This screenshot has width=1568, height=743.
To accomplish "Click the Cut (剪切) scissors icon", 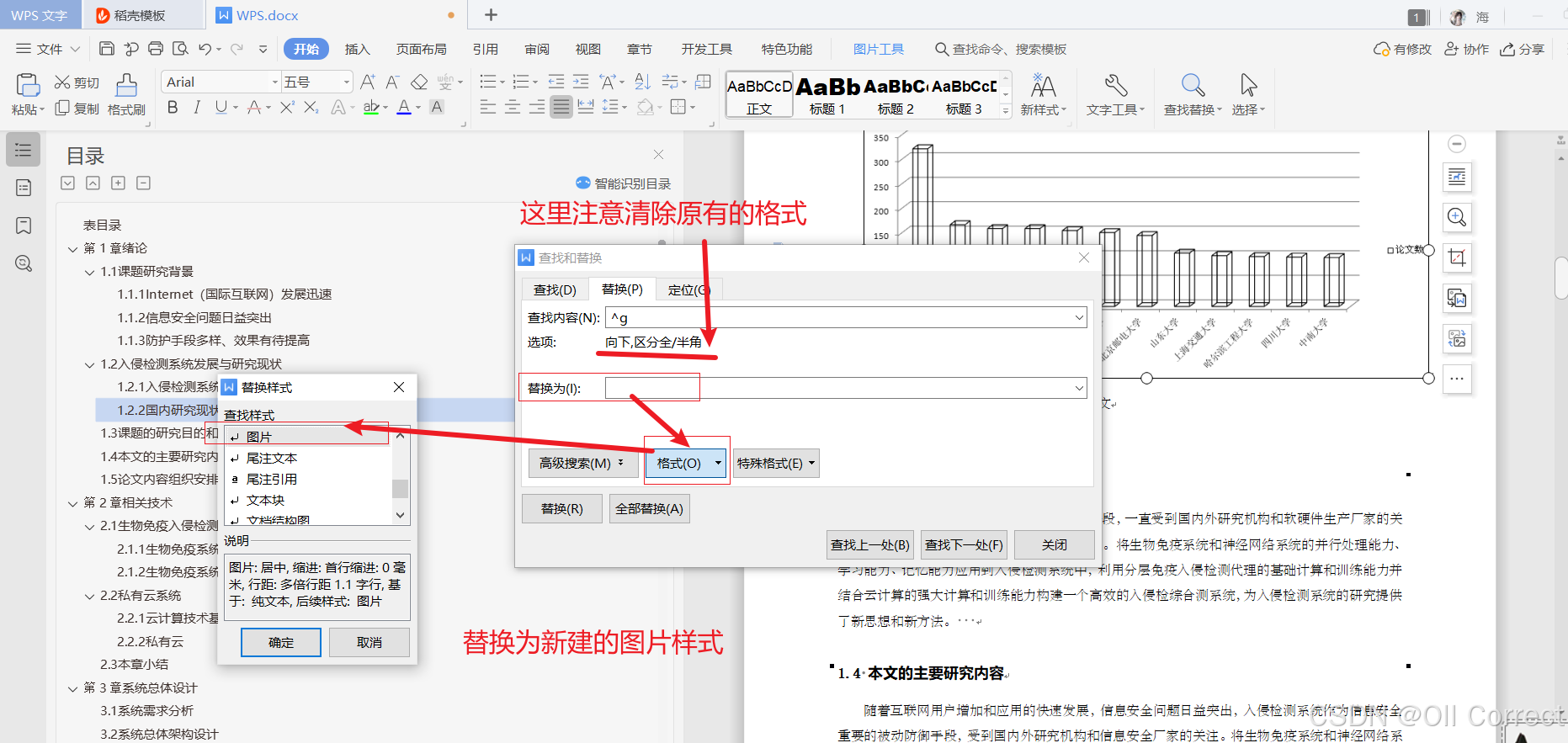I will (x=61, y=82).
